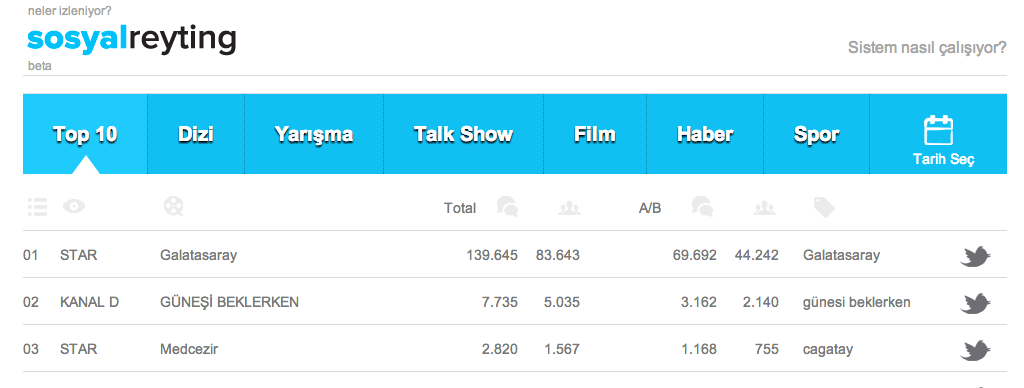Click the sosyalreyting logo
1024x388 pixels.
[131, 39]
